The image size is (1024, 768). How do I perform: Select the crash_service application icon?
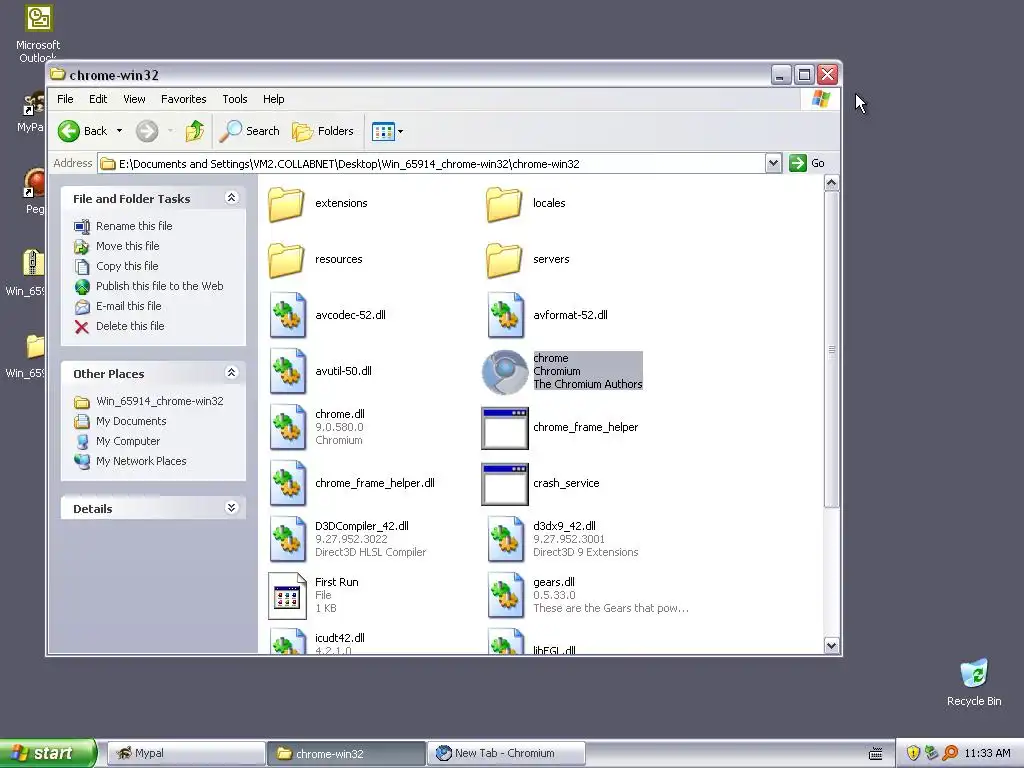coord(505,485)
